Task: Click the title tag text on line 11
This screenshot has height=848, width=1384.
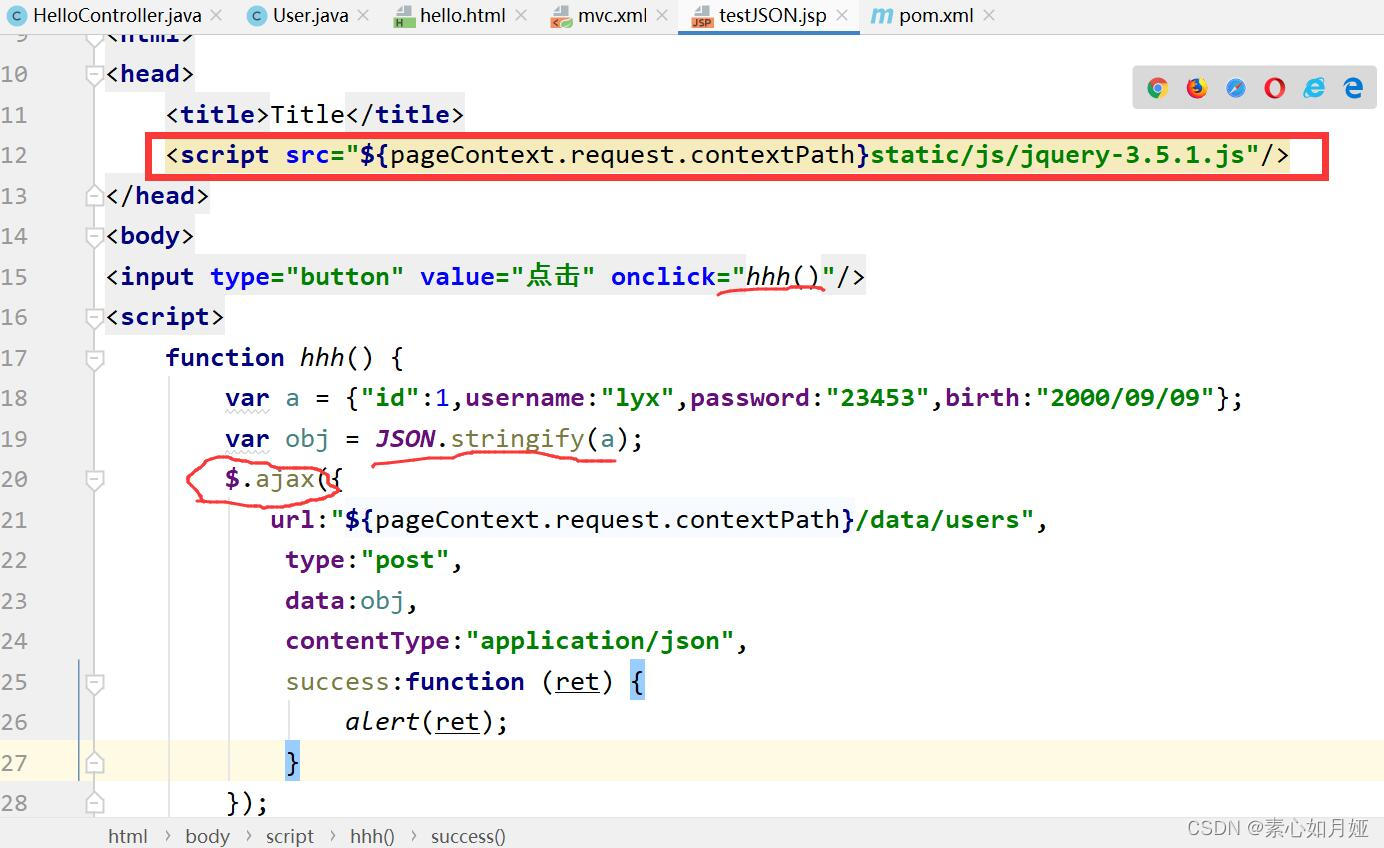Action: click(307, 114)
